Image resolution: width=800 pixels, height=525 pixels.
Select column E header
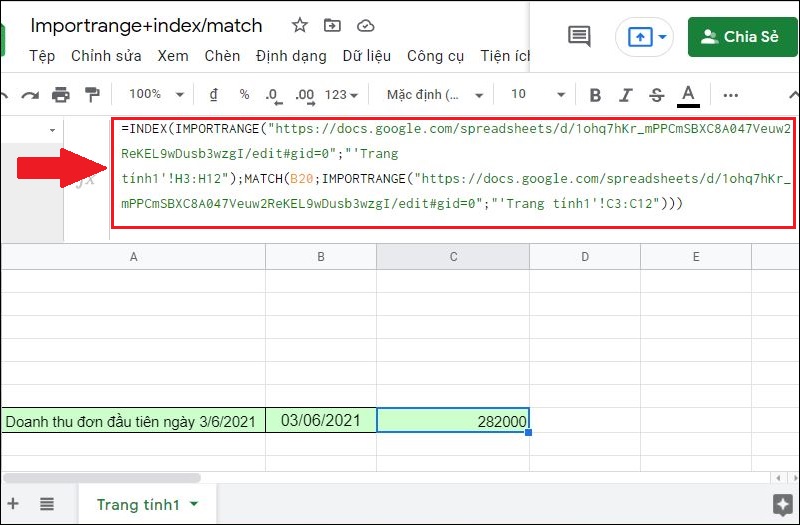point(696,257)
